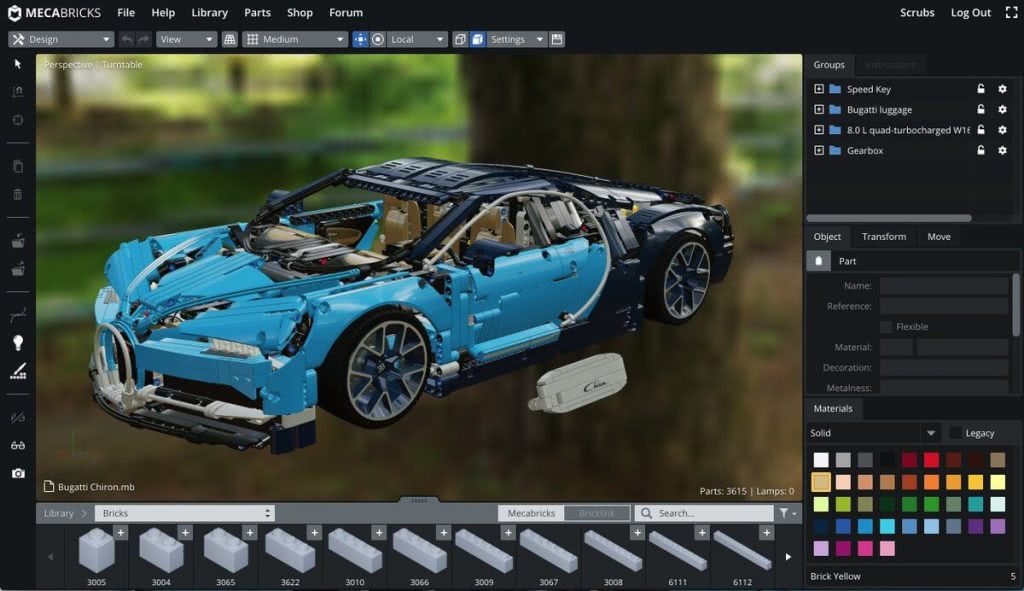Image resolution: width=1024 pixels, height=591 pixels.
Task: Click the perspective grid icon in toolbar
Action: point(230,40)
